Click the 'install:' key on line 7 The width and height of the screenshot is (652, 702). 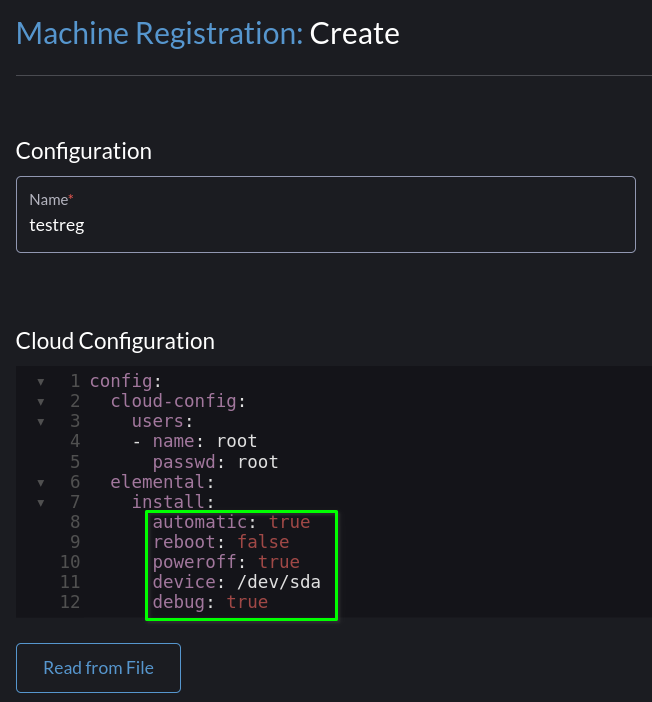click(173, 502)
